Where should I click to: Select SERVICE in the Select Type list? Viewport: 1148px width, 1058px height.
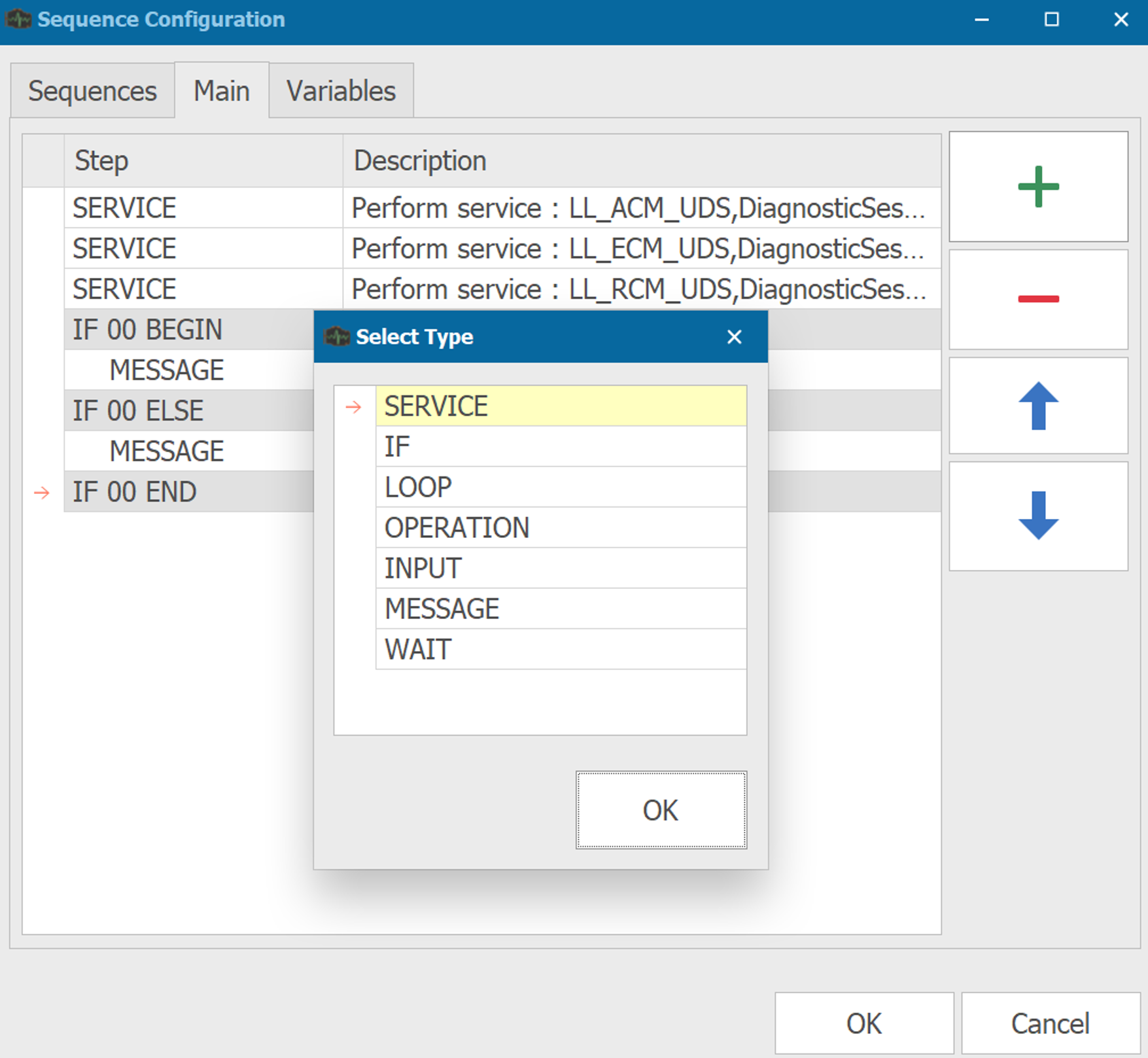point(561,406)
